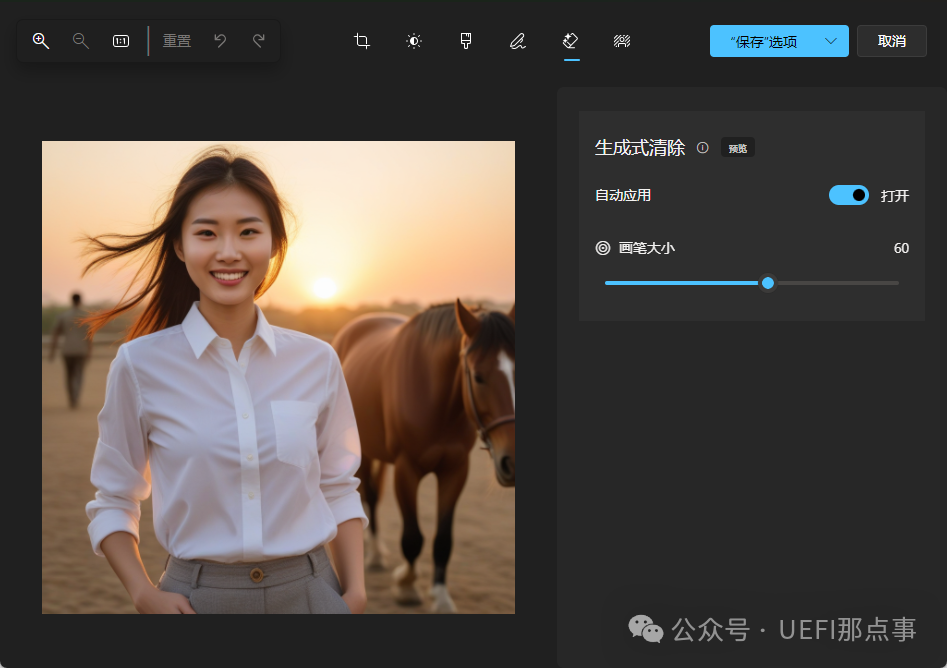Viewport: 947px width, 668px height.
Task: Click the 重置 reset button
Action: (177, 41)
